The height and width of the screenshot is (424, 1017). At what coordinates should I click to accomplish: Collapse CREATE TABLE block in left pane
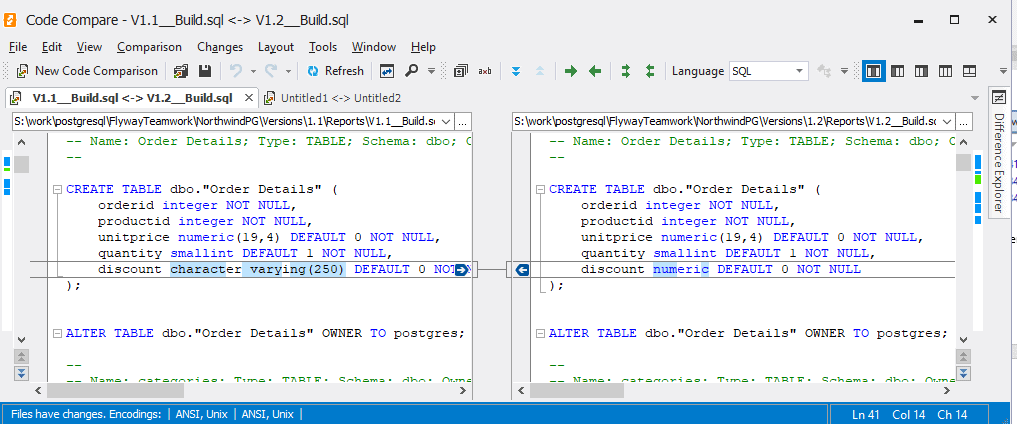click(x=57, y=190)
